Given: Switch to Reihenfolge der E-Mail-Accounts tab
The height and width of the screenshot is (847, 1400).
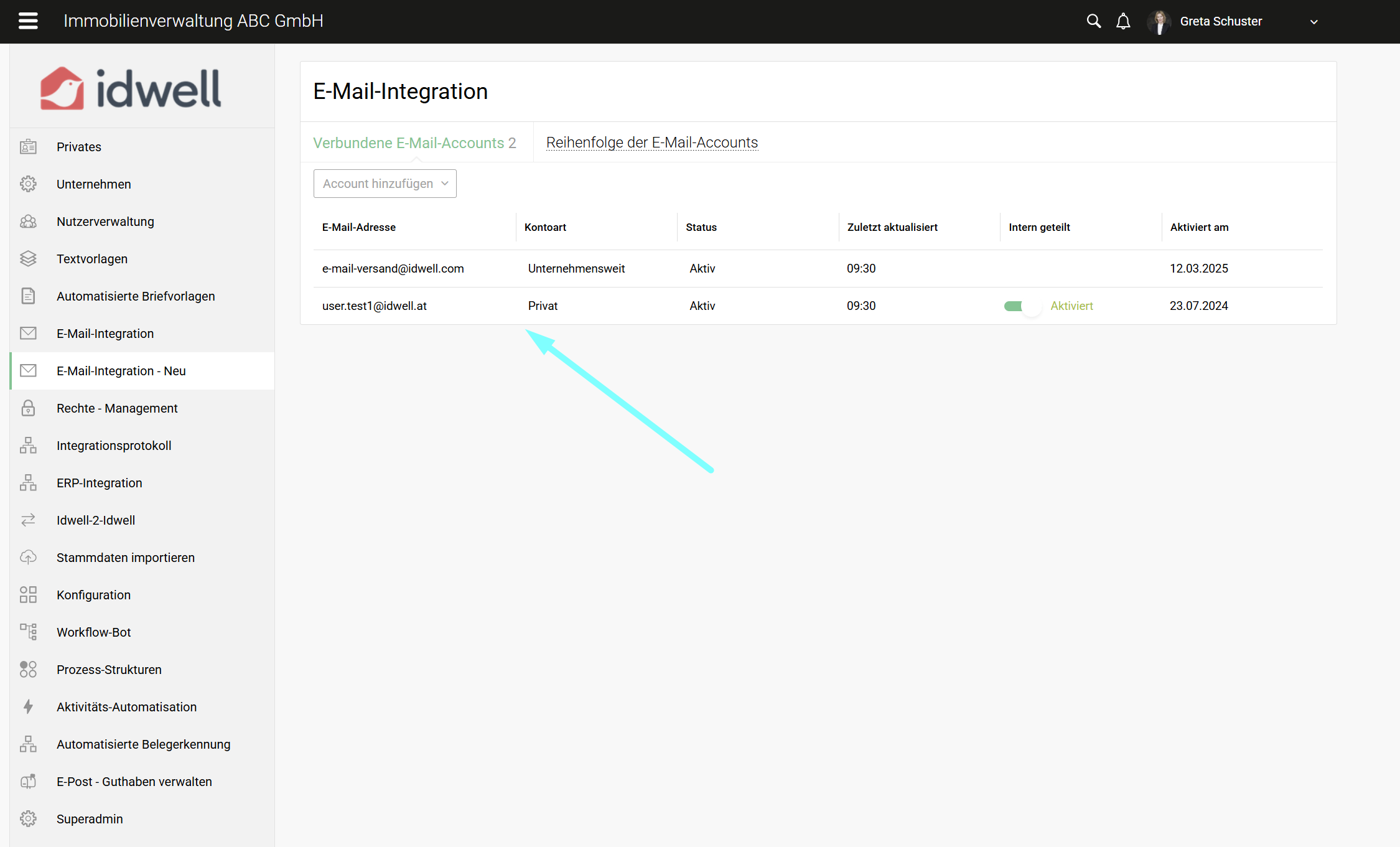Looking at the screenshot, I should pos(651,143).
